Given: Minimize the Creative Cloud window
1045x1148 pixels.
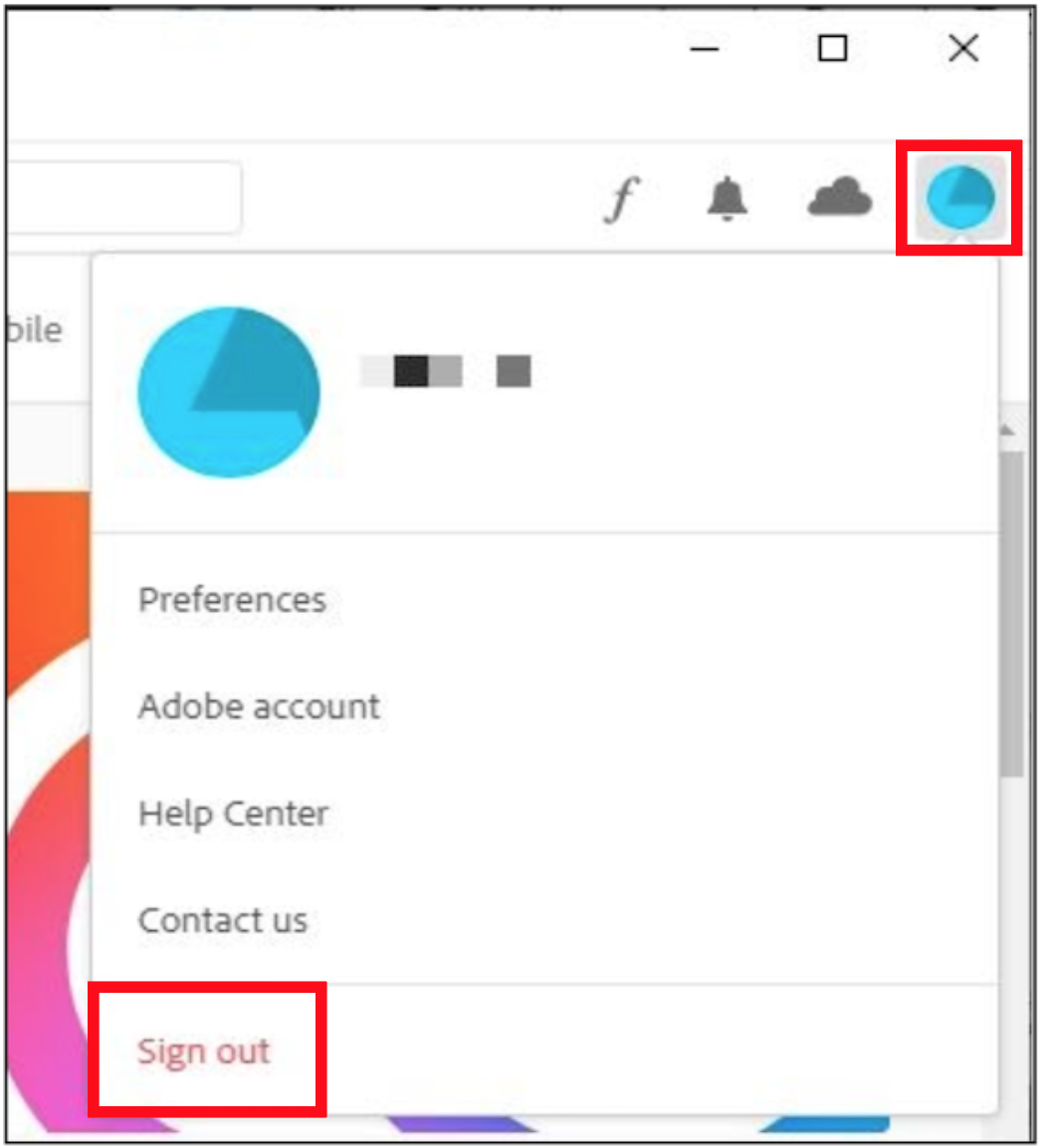Looking at the screenshot, I should pos(705,49).
